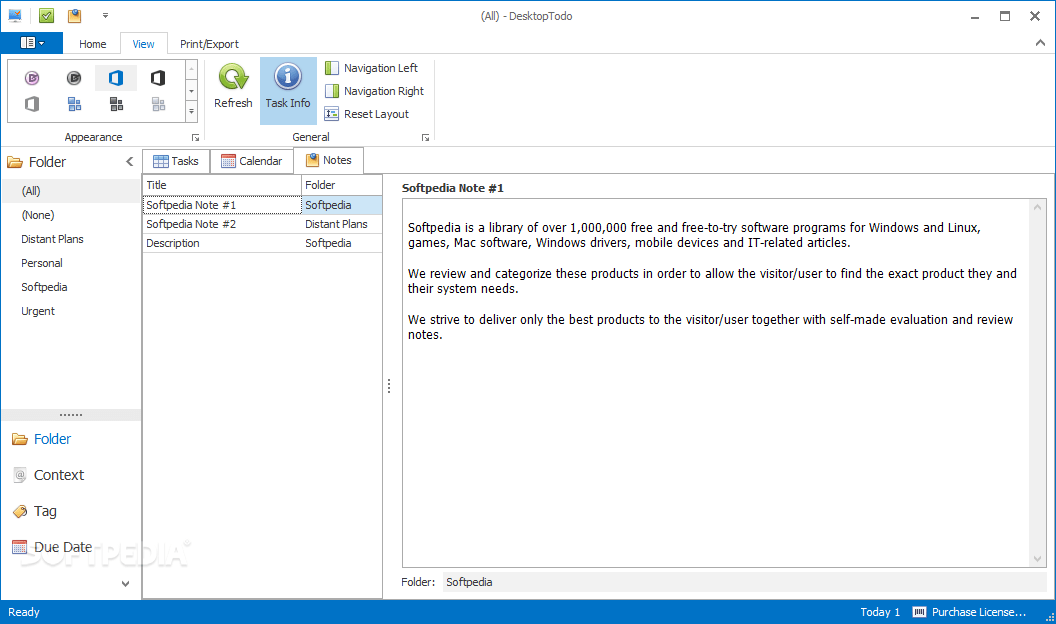Open the General group dialog launcher
This screenshot has width=1056, height=624.
pos(425,137)
